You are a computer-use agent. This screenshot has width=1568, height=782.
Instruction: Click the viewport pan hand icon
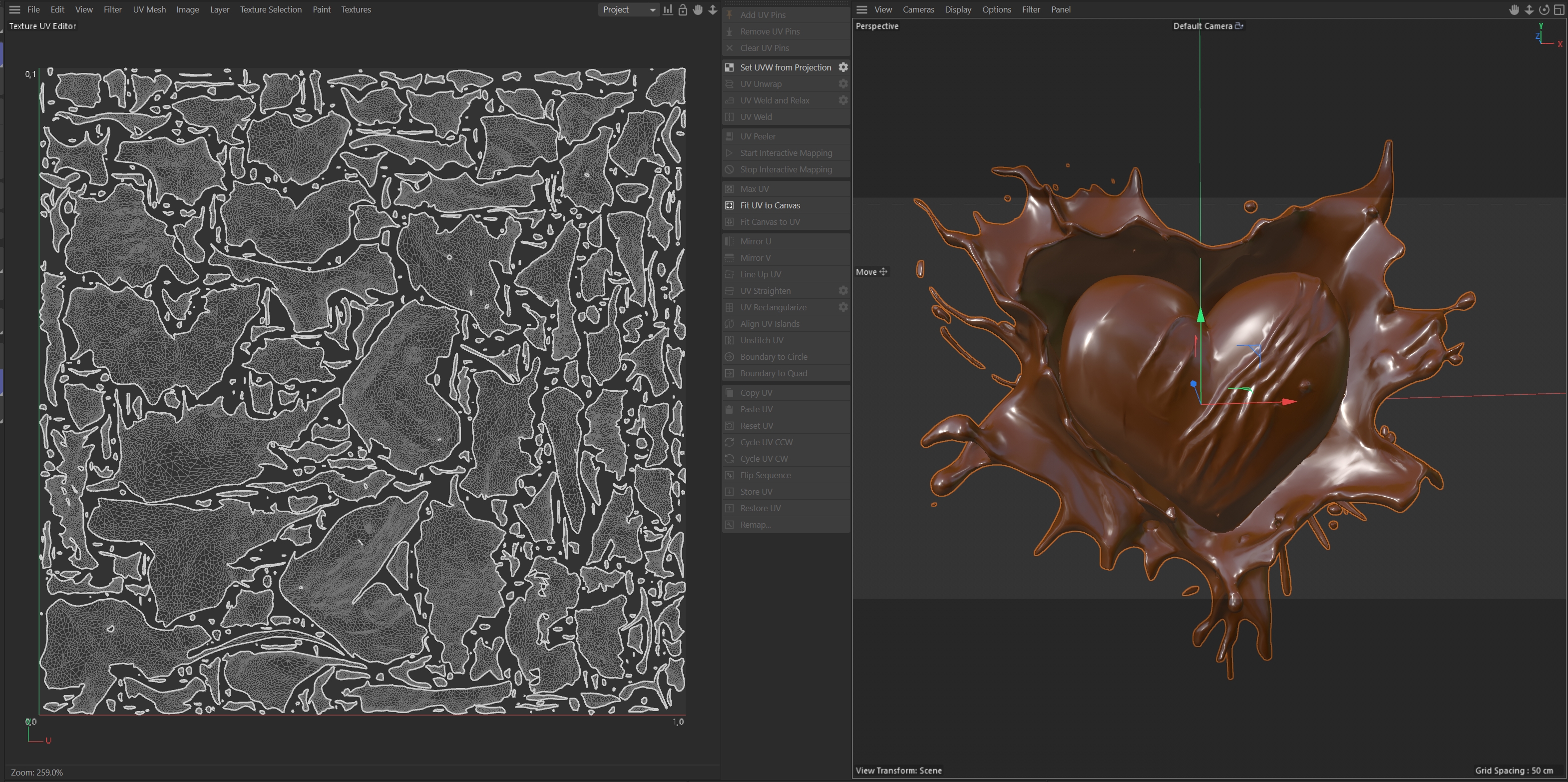[1514, 10]
